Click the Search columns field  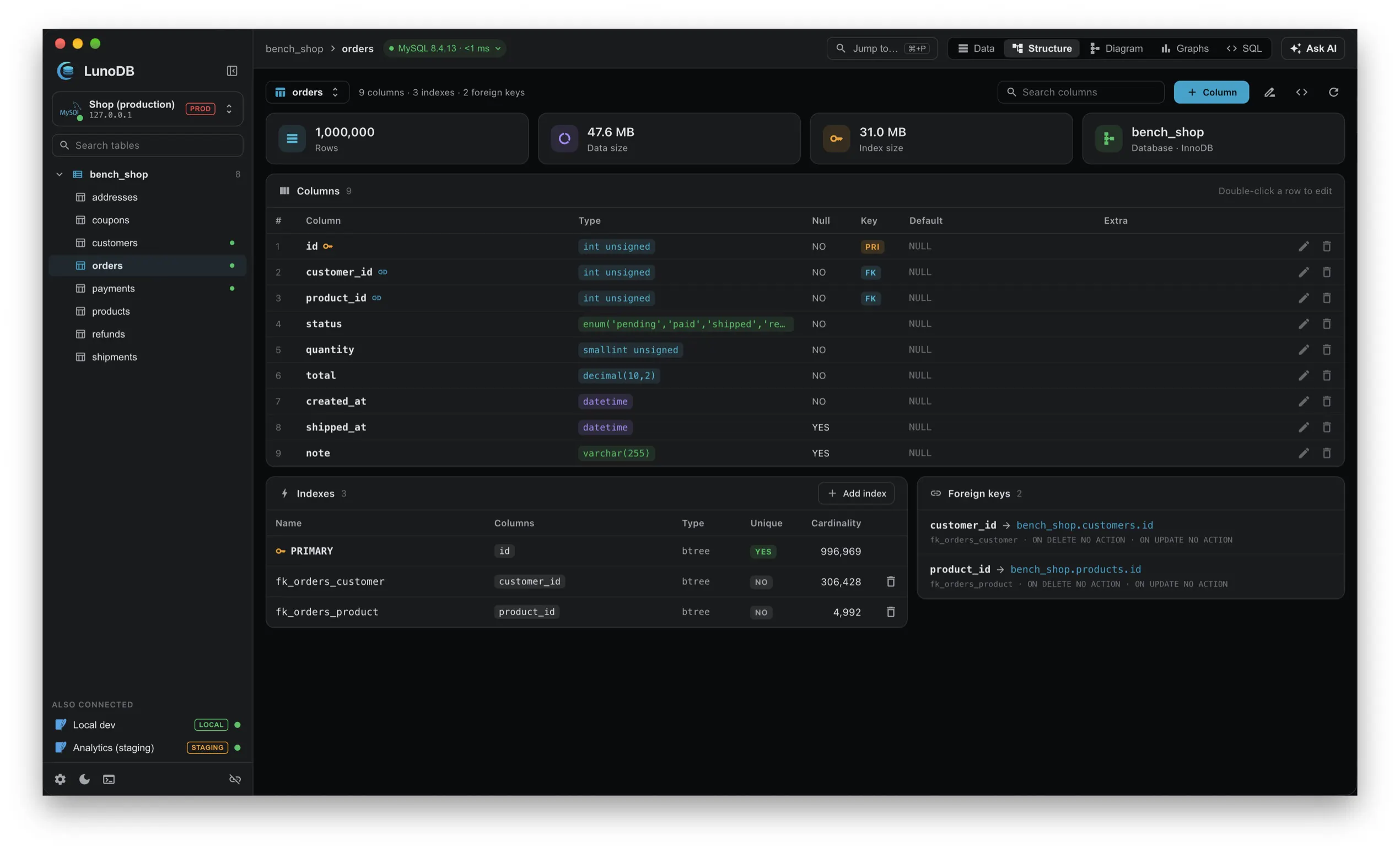click(x=1081, y=92)
